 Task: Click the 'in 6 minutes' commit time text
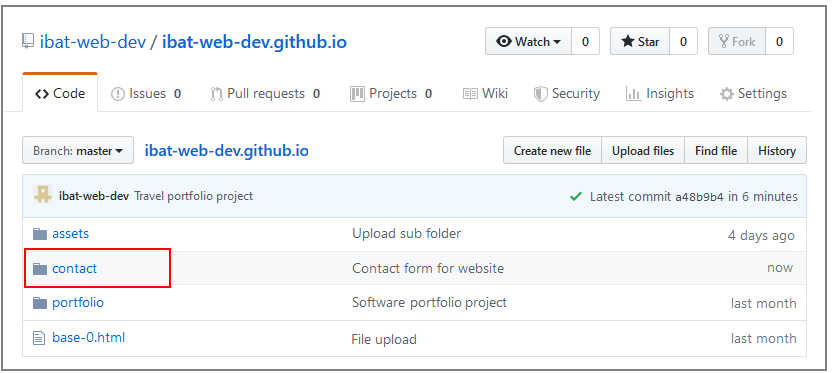coord(763,196)
